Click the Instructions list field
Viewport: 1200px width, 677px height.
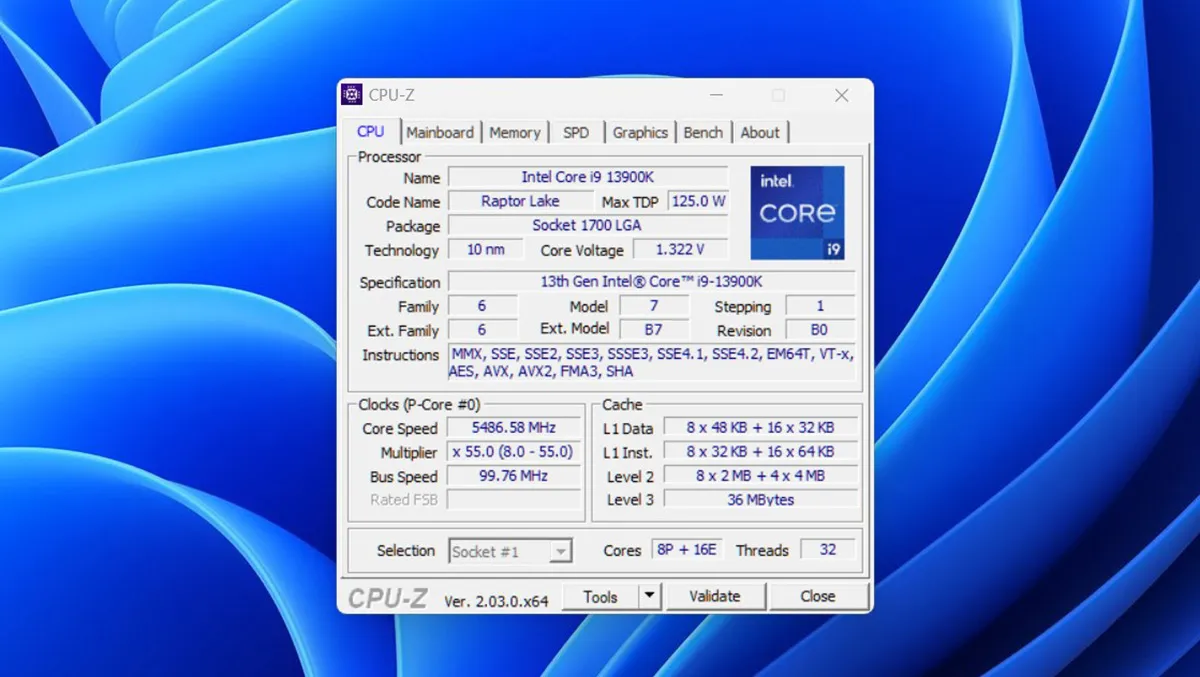coord(651,362)
